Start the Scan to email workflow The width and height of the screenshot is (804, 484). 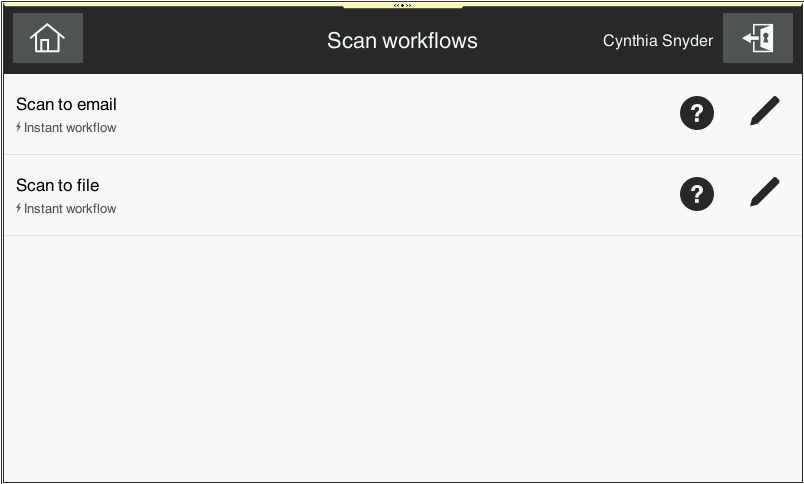point(66,105)
